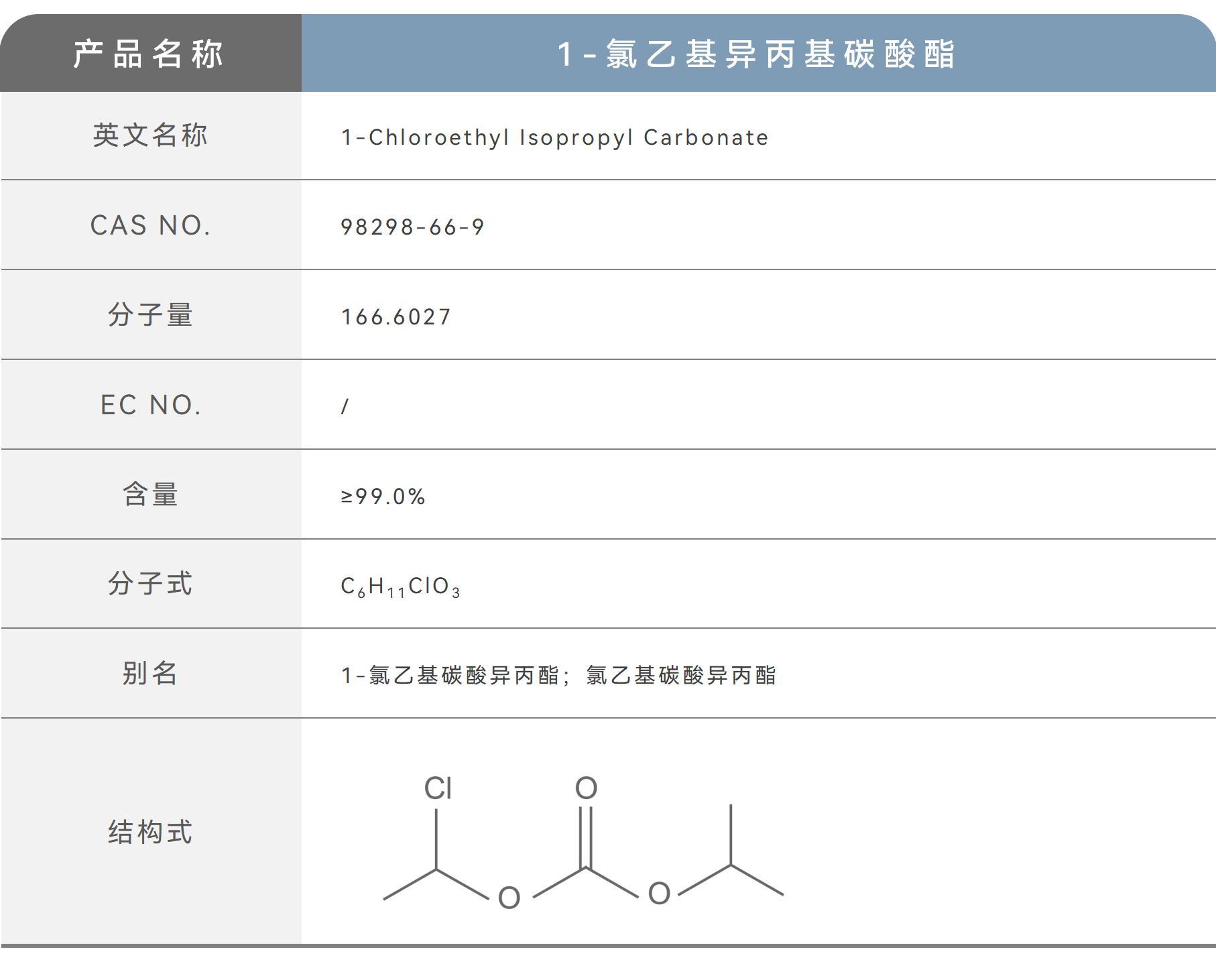
Task: Click the 产品名称 header cell
Action: 149,54
